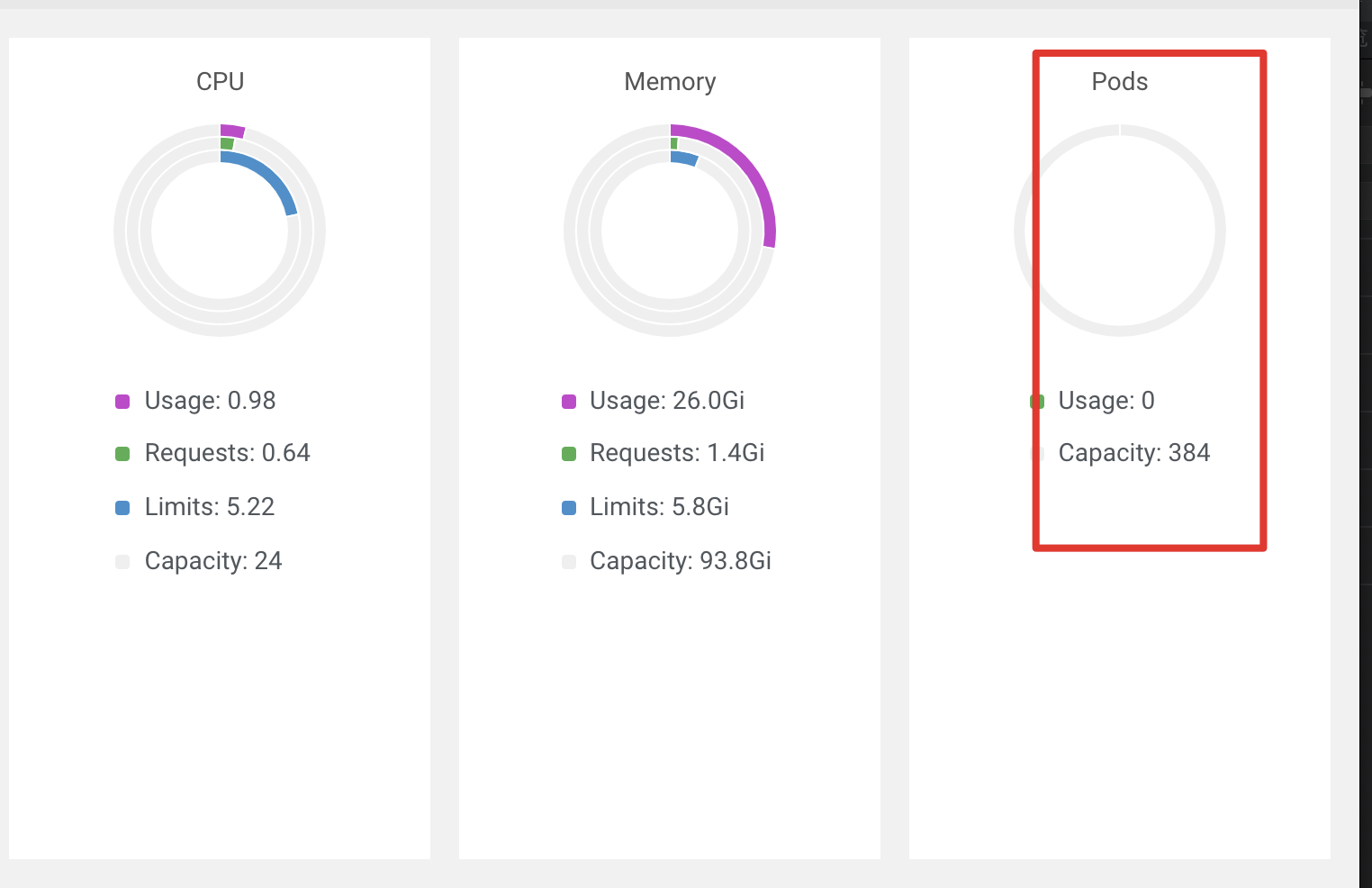
Task: Click the blue Limits marker in CPU legend
Action: [x=123, y=507]
